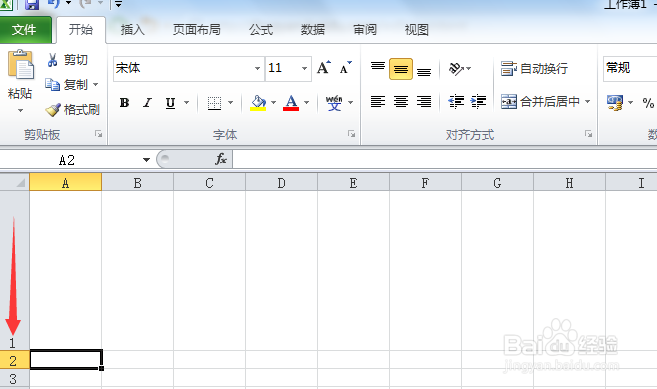657x389 pixels.
Task: Switch to the 审阅 Review tab
Action: click(x=365, y=30)
